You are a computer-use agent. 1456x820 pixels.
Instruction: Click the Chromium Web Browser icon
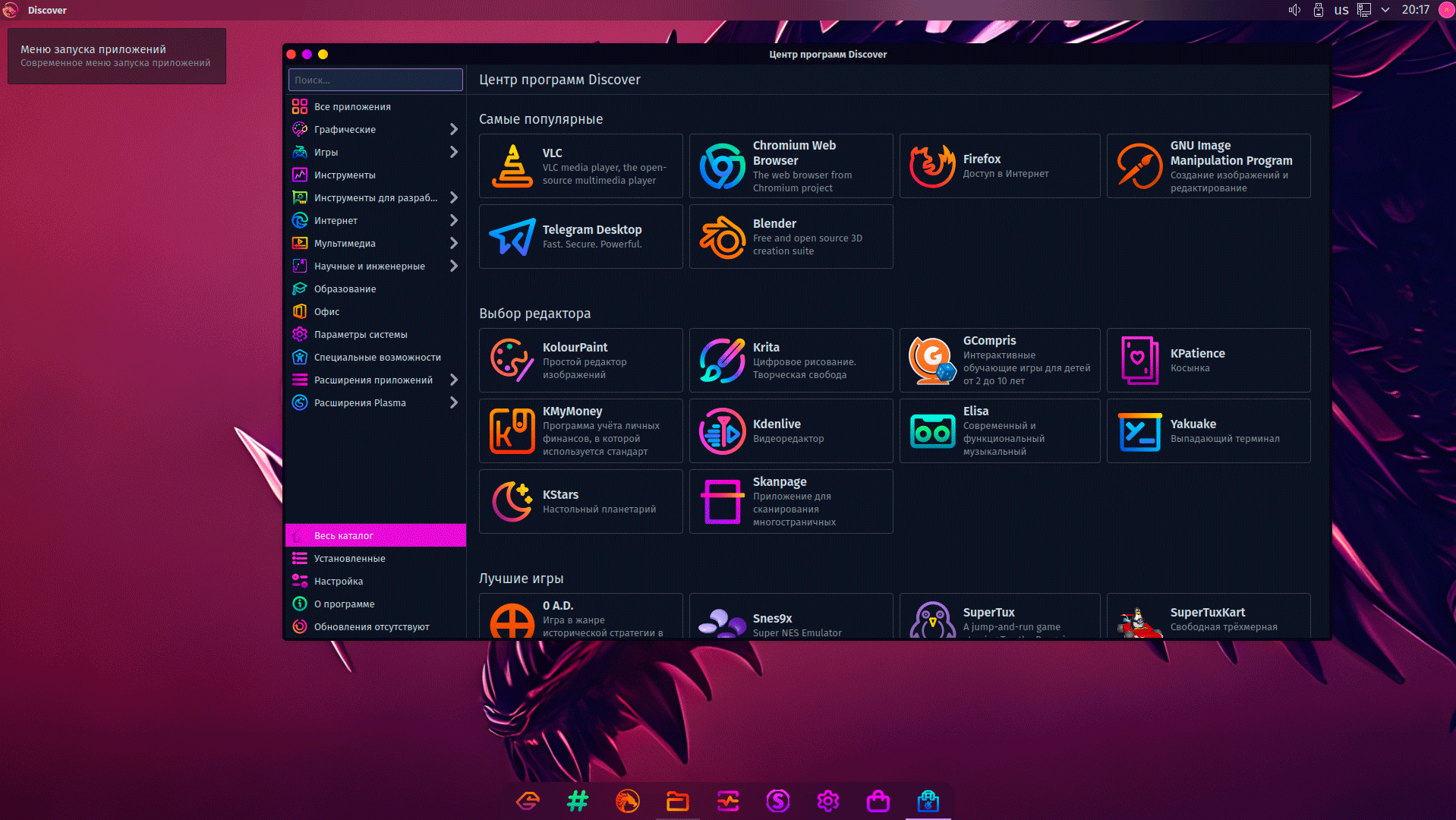tap(723, 166)
